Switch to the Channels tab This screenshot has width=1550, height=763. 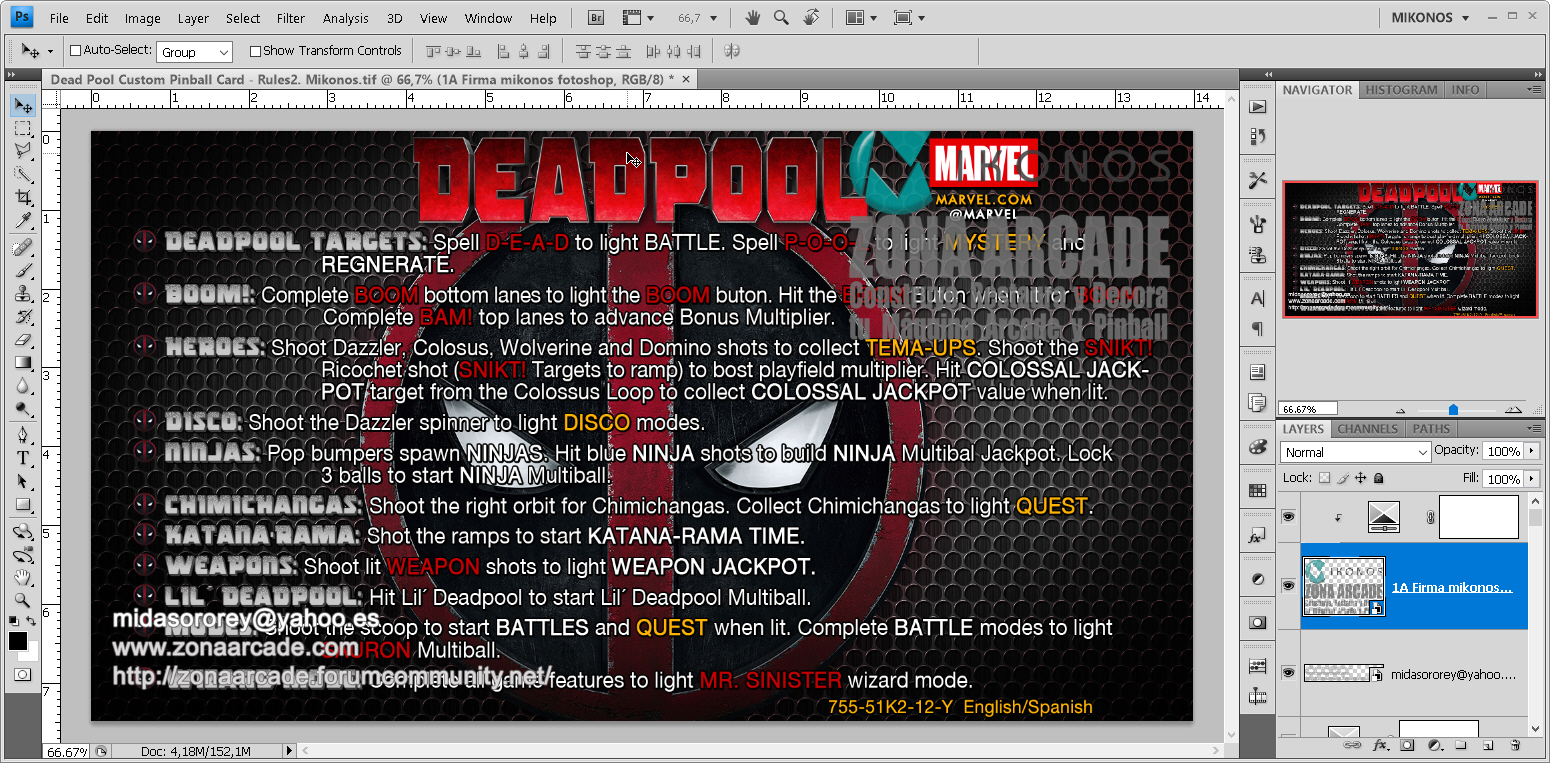tap(1367, 429)
